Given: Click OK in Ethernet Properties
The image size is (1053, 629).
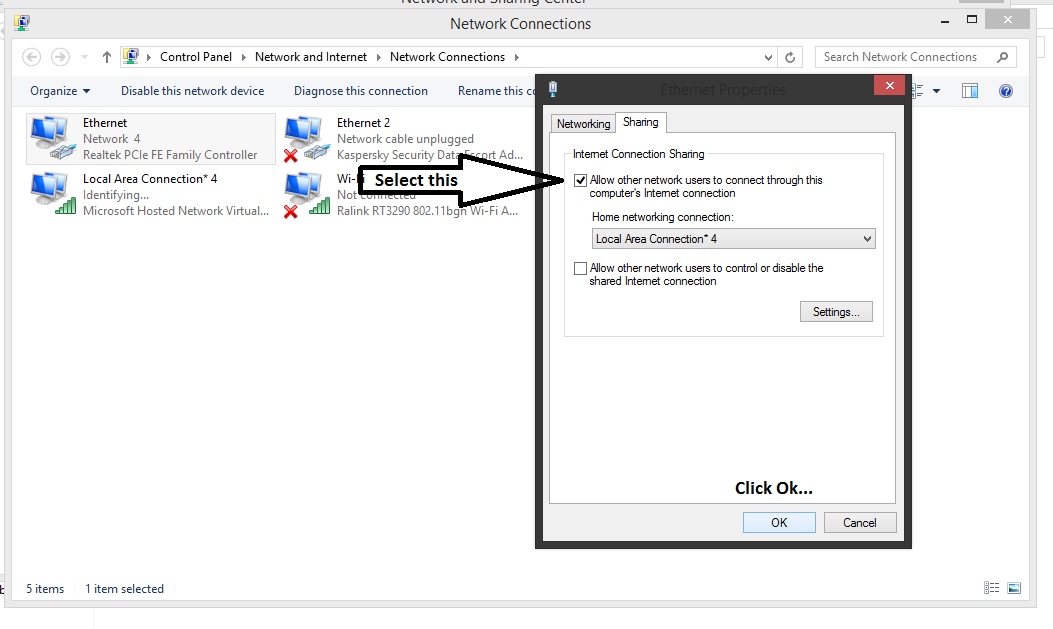Looking at the screenshot, I should click(779, 522).
